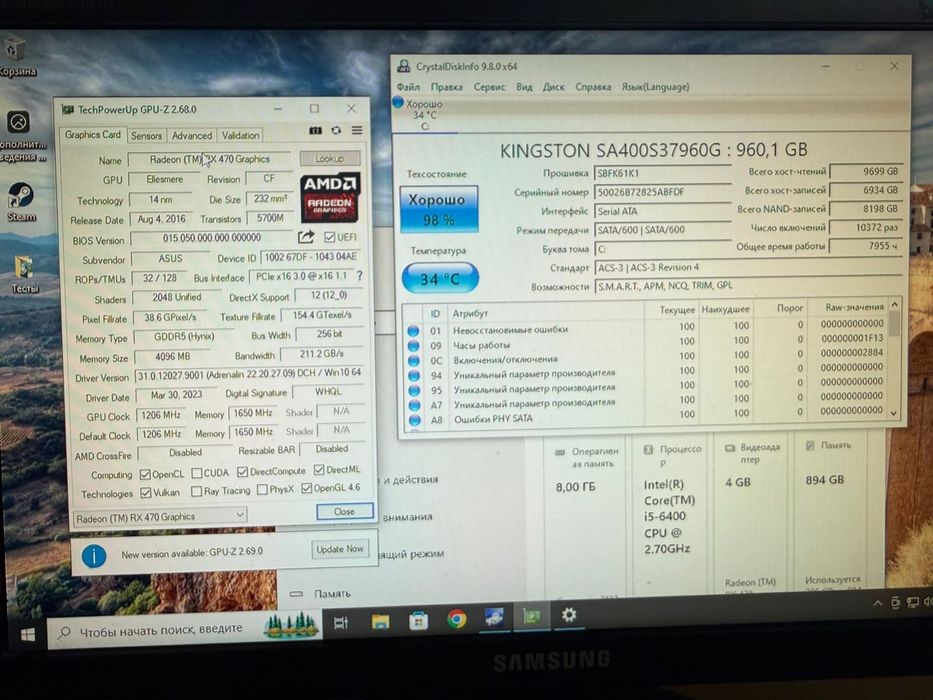Open the Справка menu
This screenshot has width=933, height=700.
tap(593, 87)
